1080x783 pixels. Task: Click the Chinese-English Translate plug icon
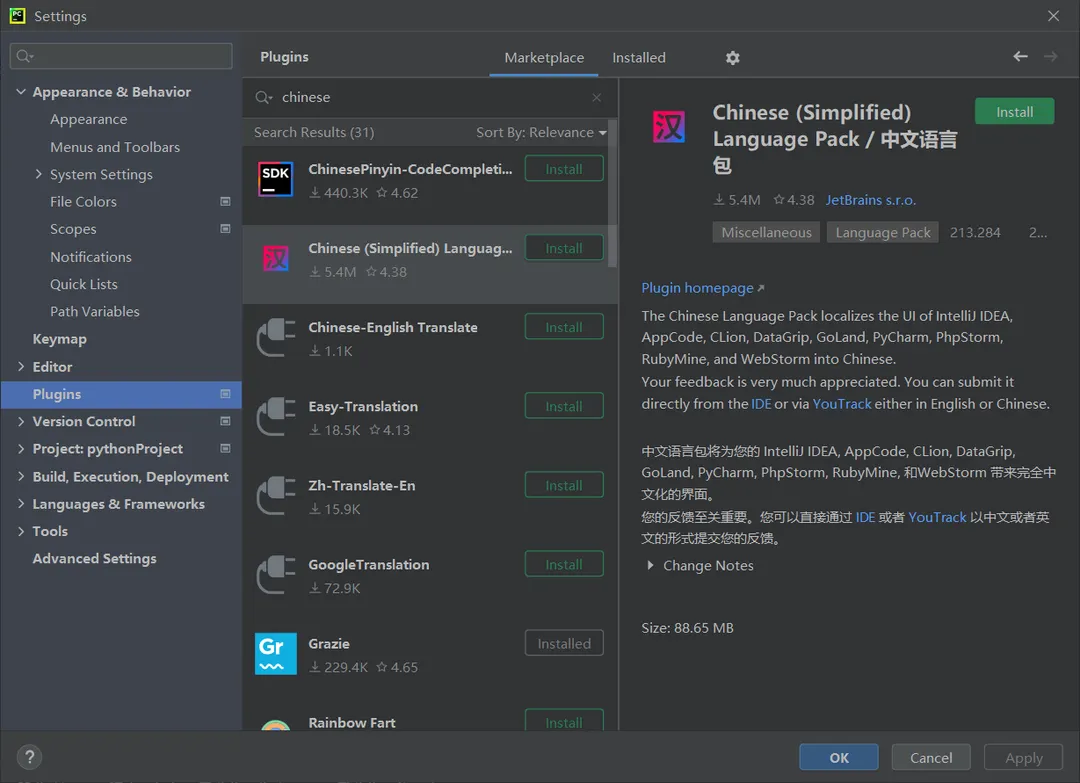click(x=276, y=337)
